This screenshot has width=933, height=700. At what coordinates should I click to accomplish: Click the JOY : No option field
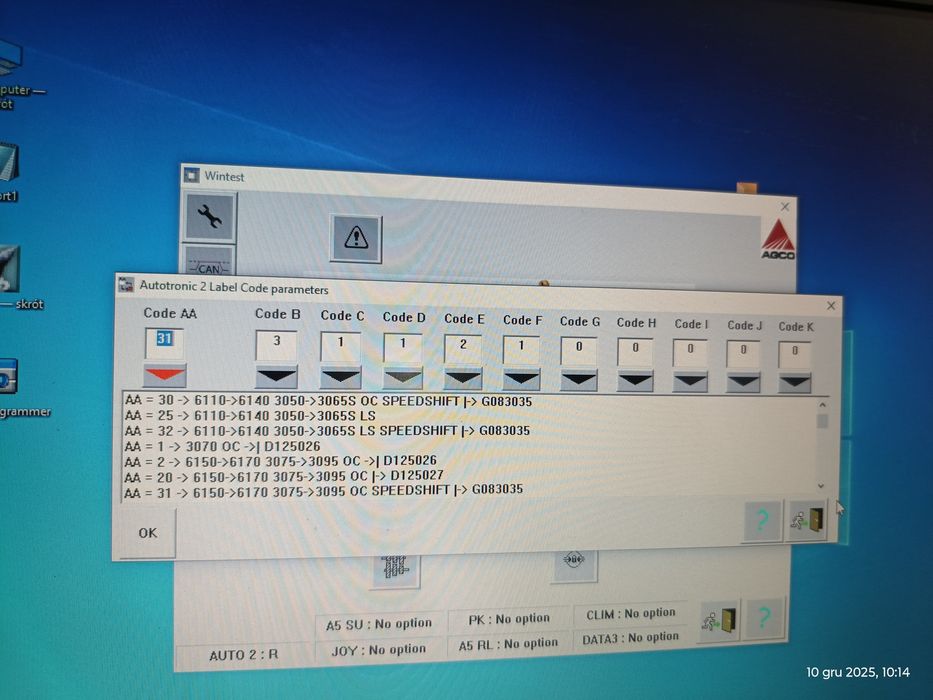[379, 649]
